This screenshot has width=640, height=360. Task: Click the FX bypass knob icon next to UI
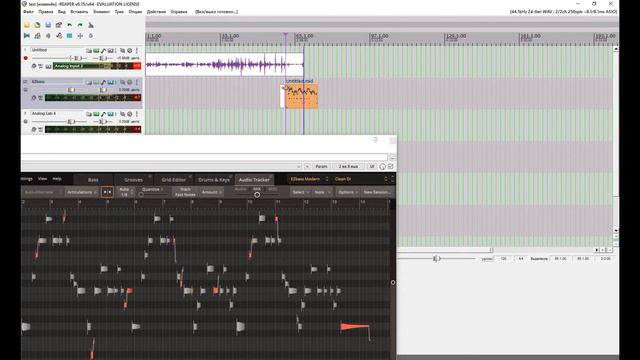[382, 167]
